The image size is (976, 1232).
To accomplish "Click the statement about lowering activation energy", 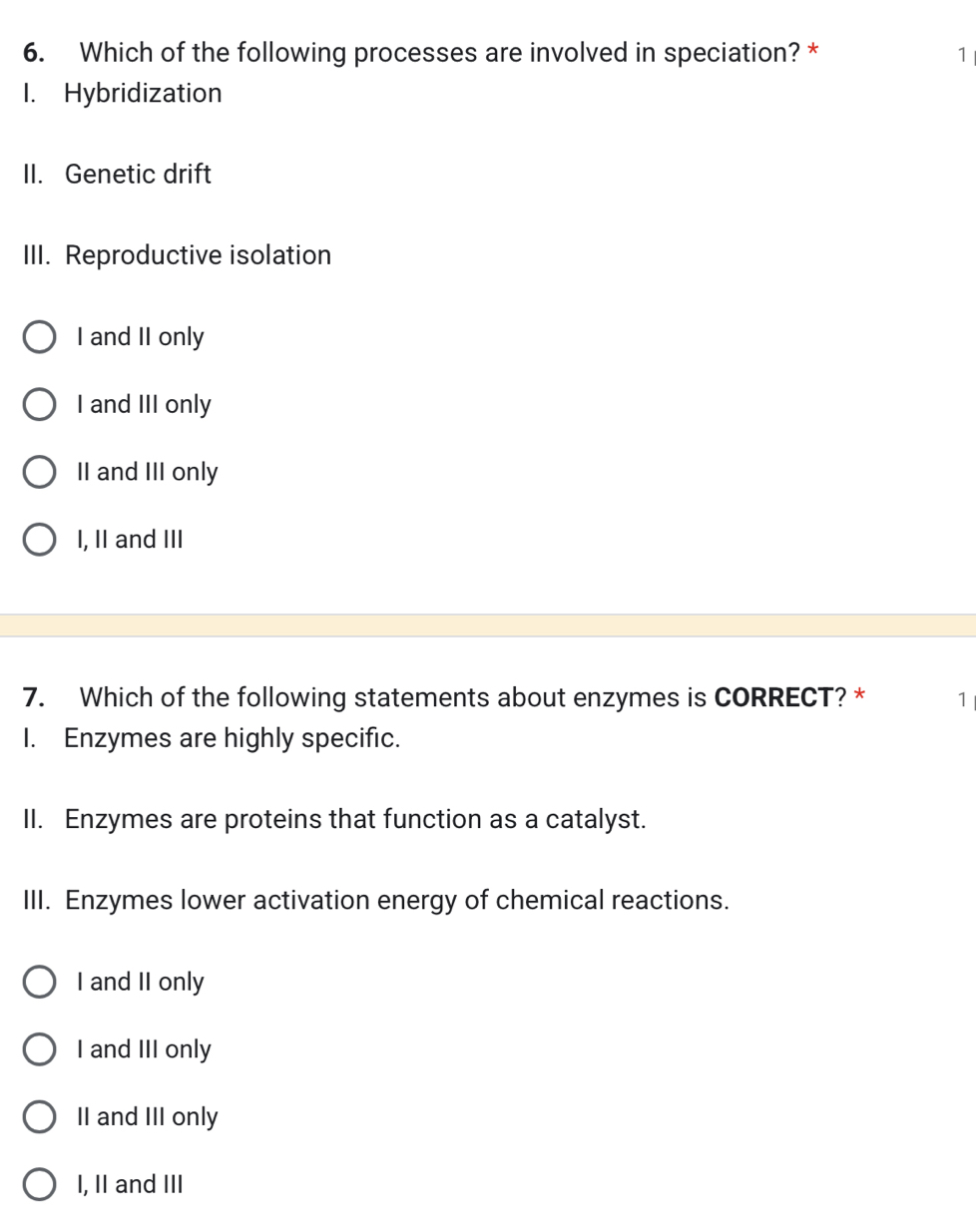I will tap(396, 901).
